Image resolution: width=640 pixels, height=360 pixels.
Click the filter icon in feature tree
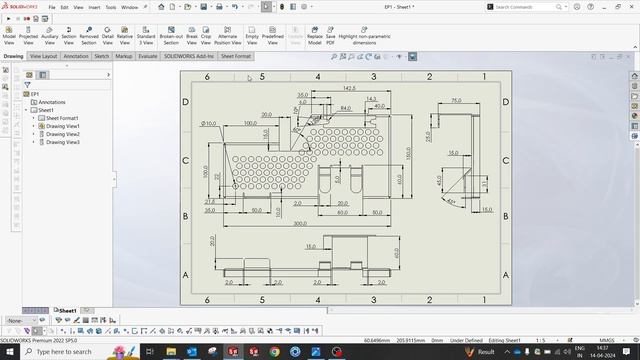tap(27, 85)
